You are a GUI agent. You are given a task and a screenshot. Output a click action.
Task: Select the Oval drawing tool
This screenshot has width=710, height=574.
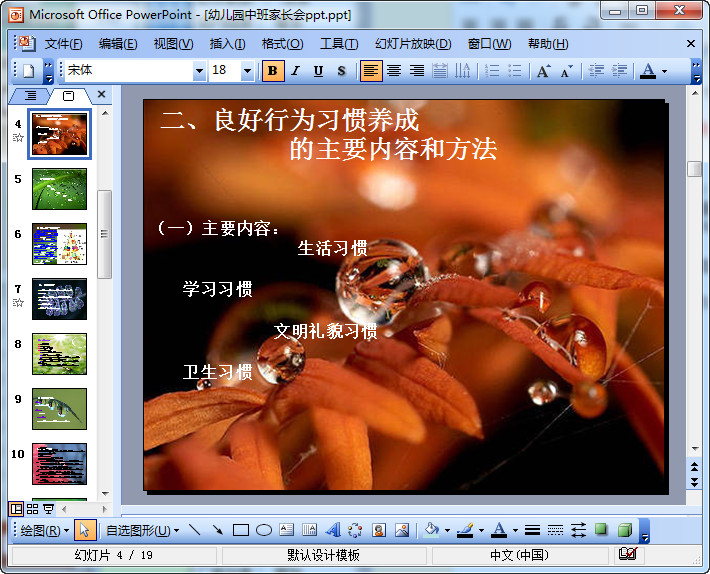(264, 530)
